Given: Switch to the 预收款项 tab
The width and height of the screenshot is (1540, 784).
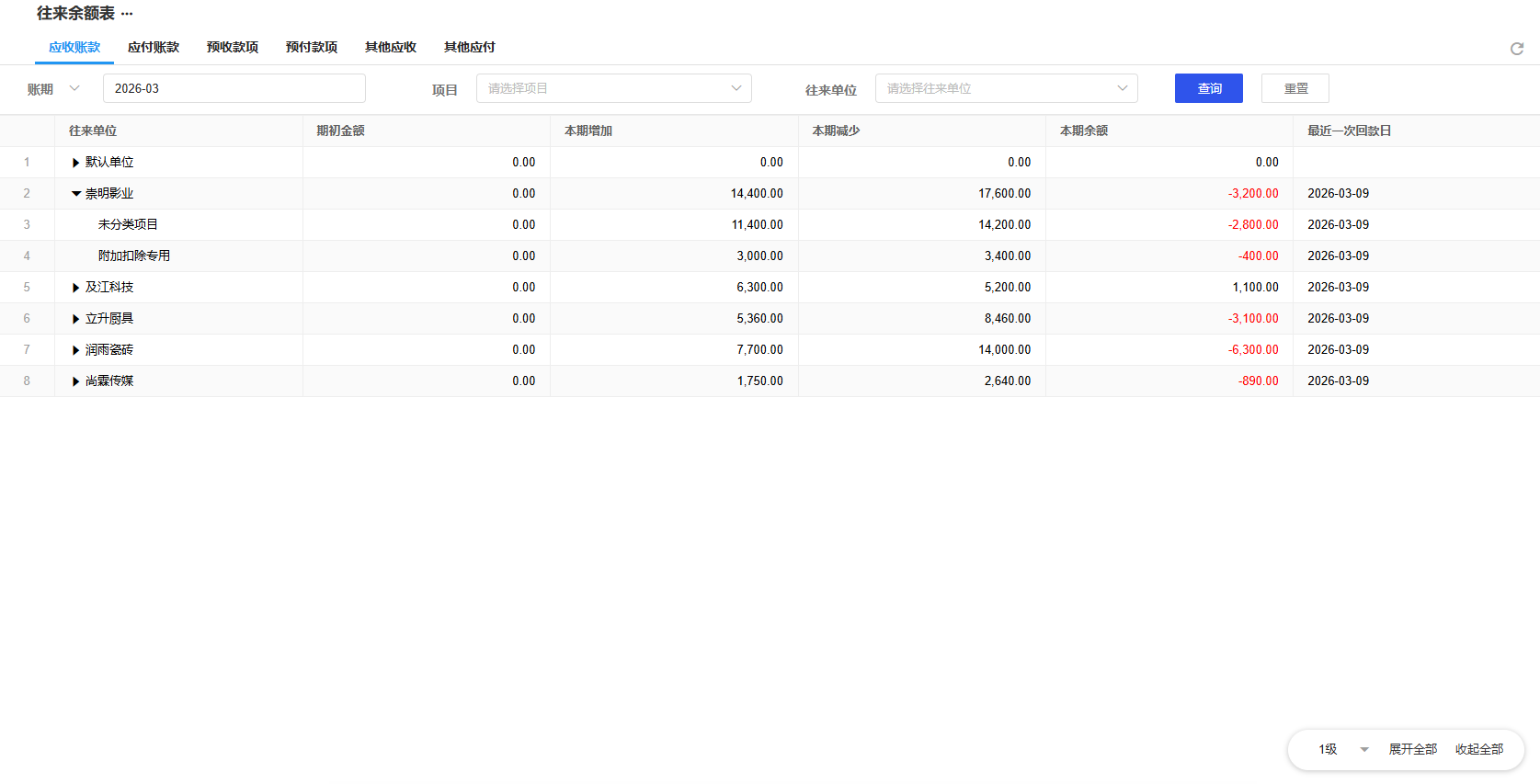Looking at the screenshot, I should pos(233,47).
